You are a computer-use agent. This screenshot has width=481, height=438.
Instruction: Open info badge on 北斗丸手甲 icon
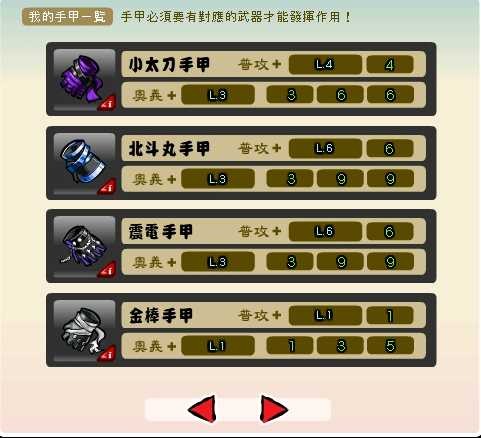107,187
